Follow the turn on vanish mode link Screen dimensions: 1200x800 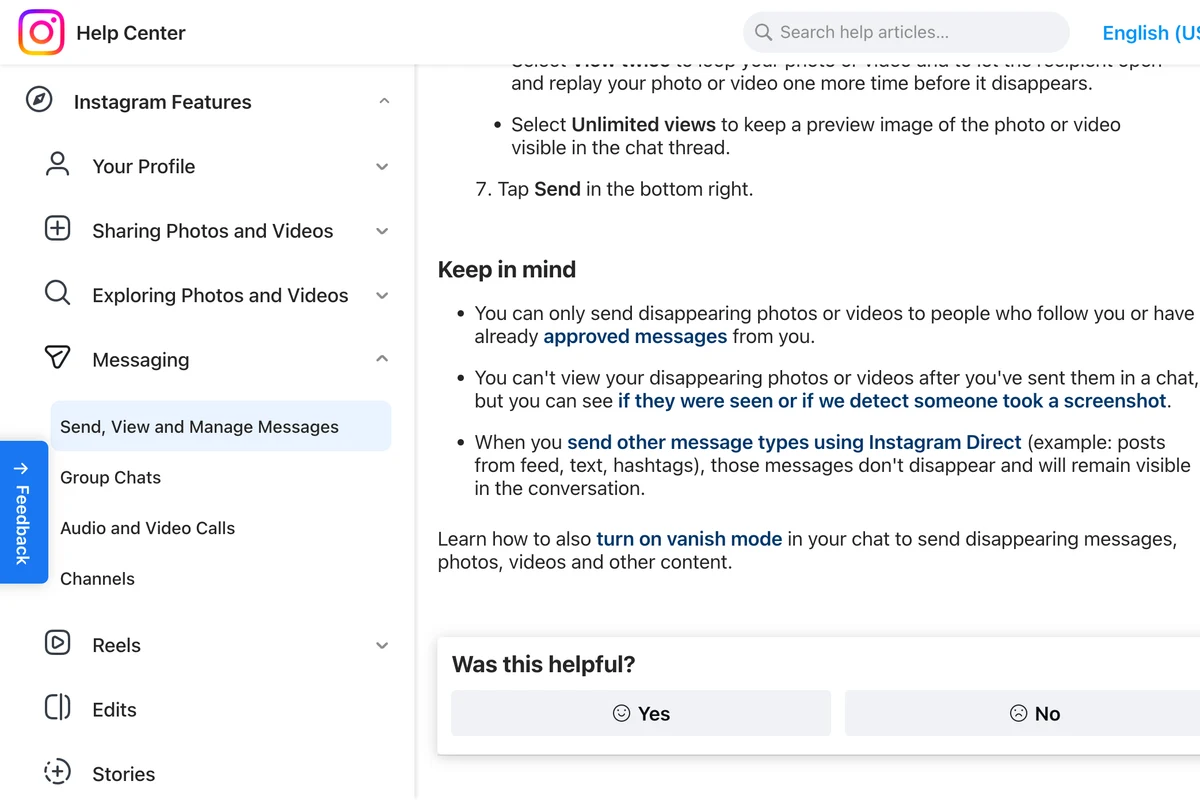coord(689,539)
